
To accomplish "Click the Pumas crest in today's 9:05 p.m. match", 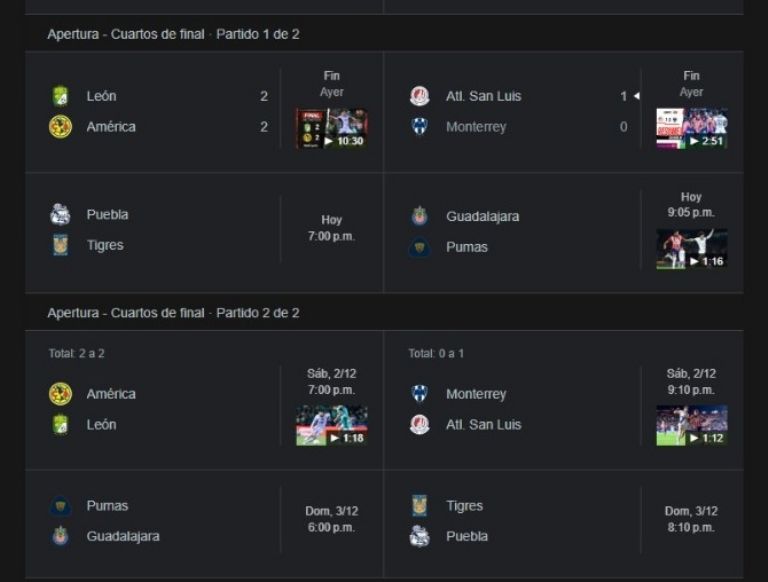I will [x=420, y=247].
